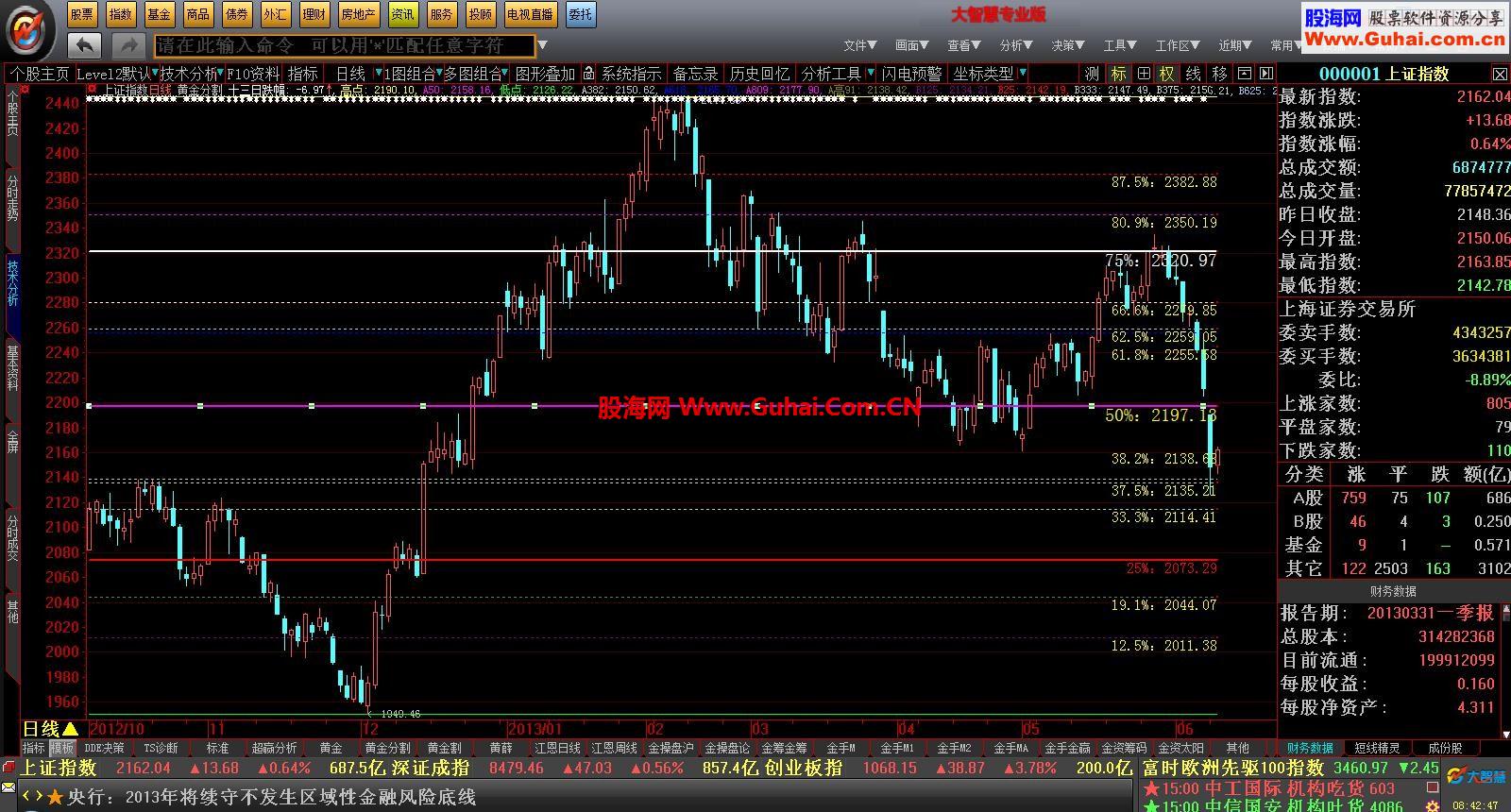Viewport: 1511px width, 812px height.
Task: Open the 分析 menu
Action: tap(1017, 45)
